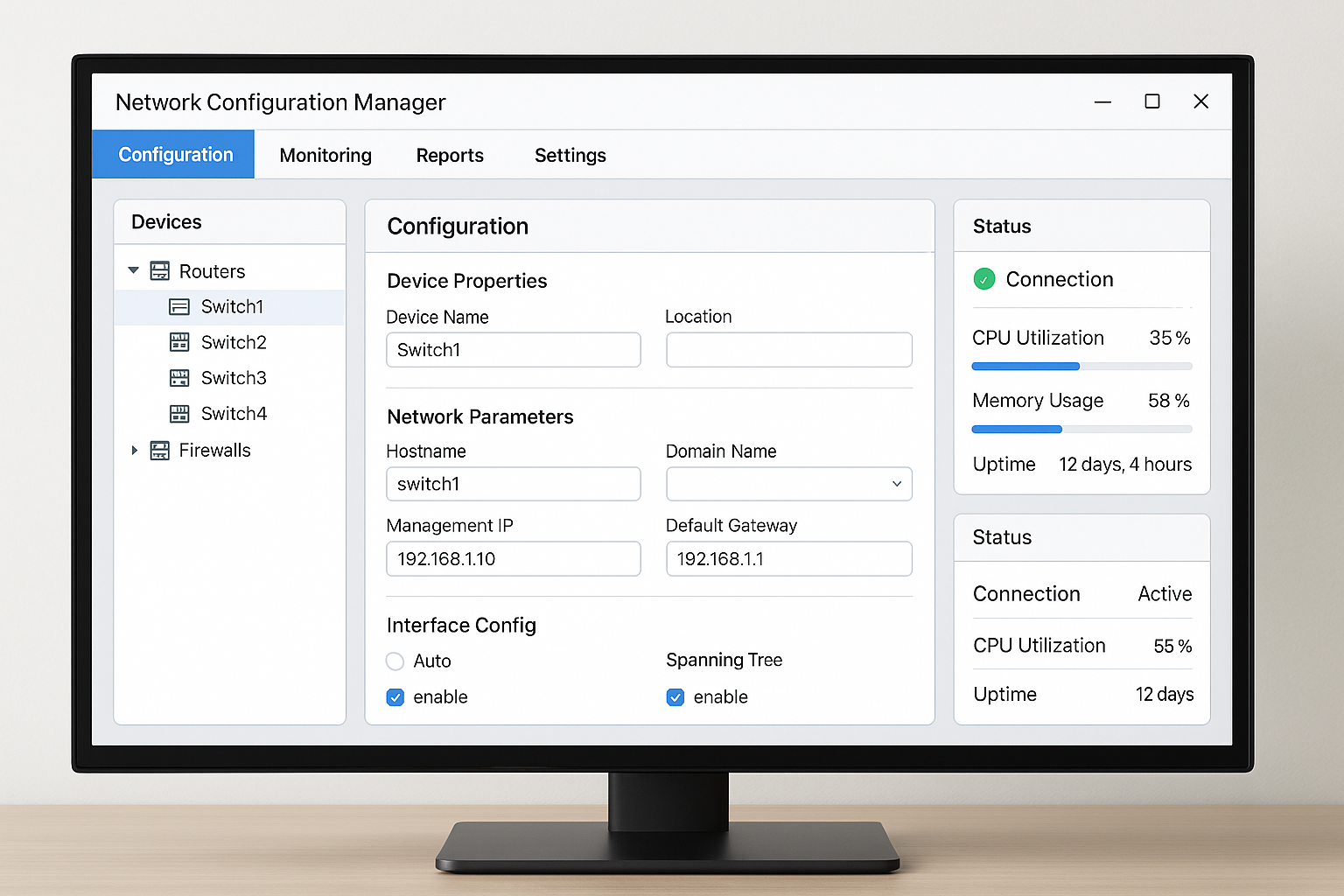Click the Location input field

click(787, 349)
